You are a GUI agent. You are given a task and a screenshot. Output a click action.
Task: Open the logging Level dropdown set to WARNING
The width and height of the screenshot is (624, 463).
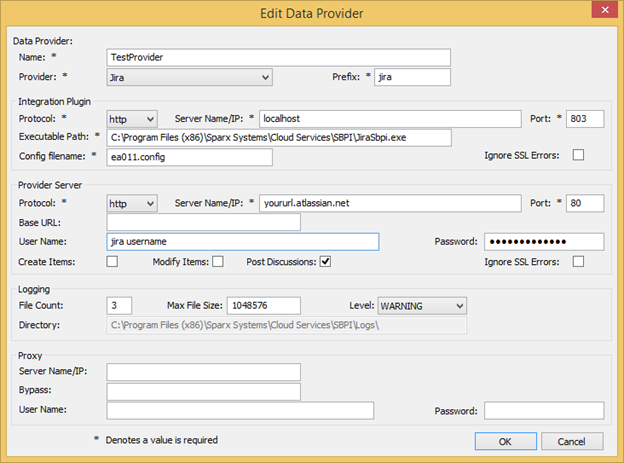(421, 305)
